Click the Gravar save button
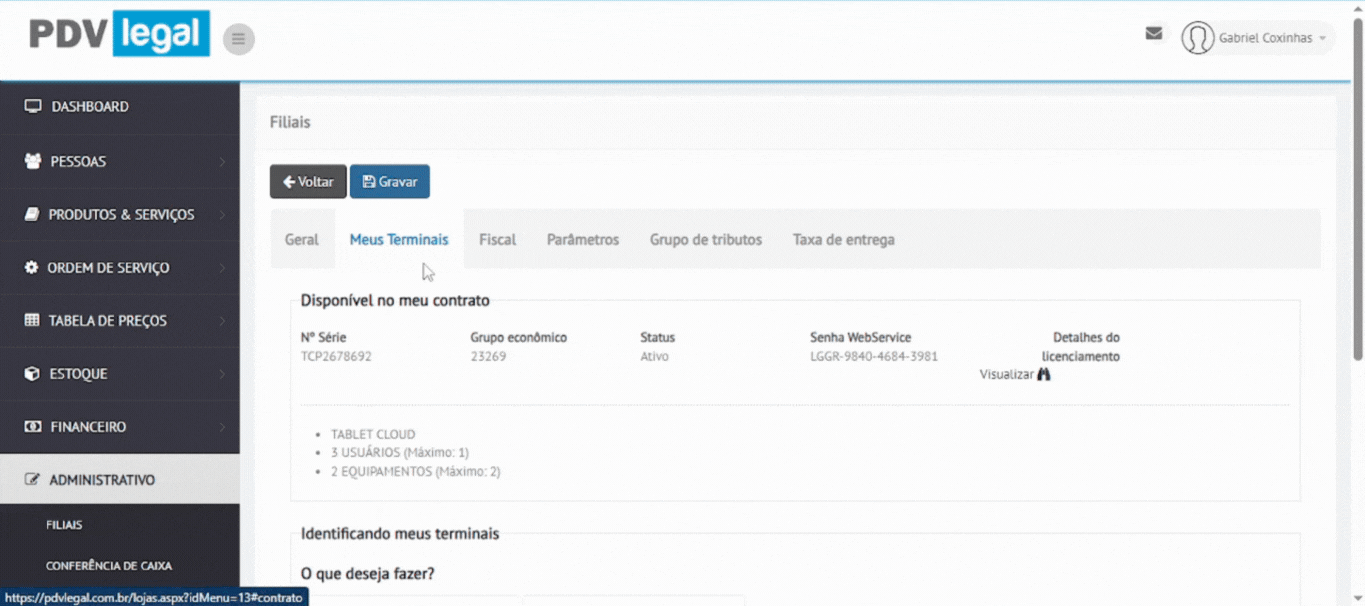The width and height of the screenshot is (1365, 606). (389, 182)
